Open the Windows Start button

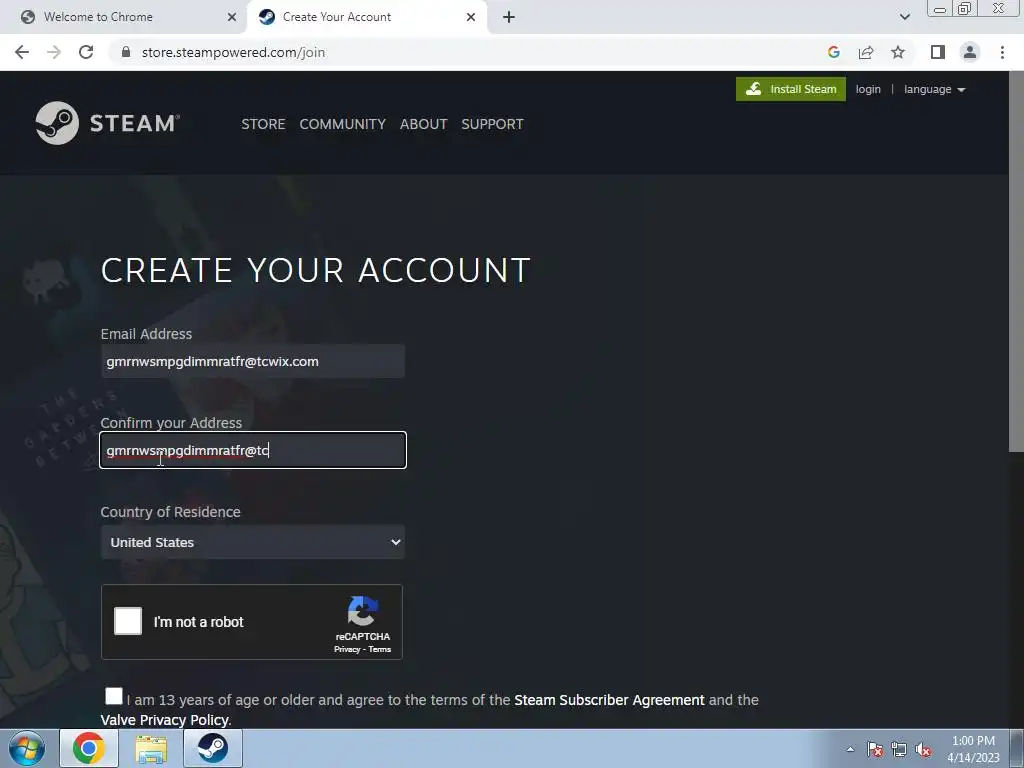(27, 748)
